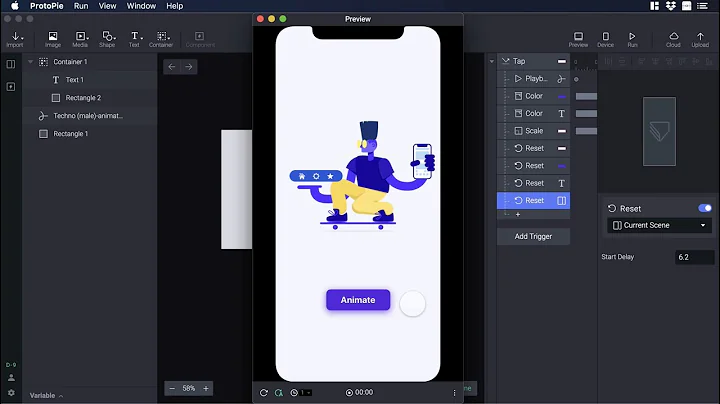
Task: Go forward with right arrow button
Action: (189, 67)
